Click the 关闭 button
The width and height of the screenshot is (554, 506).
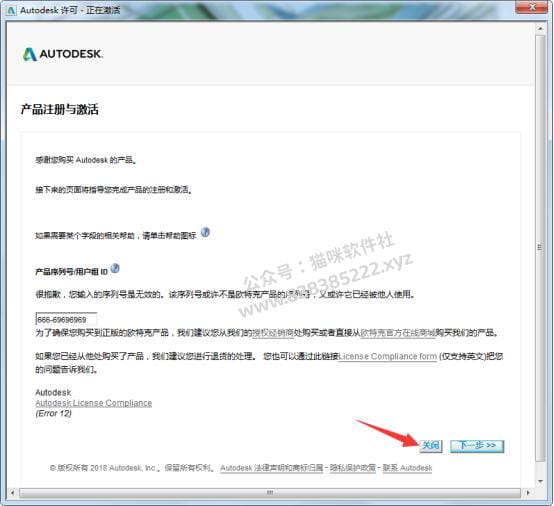(431, 446)
